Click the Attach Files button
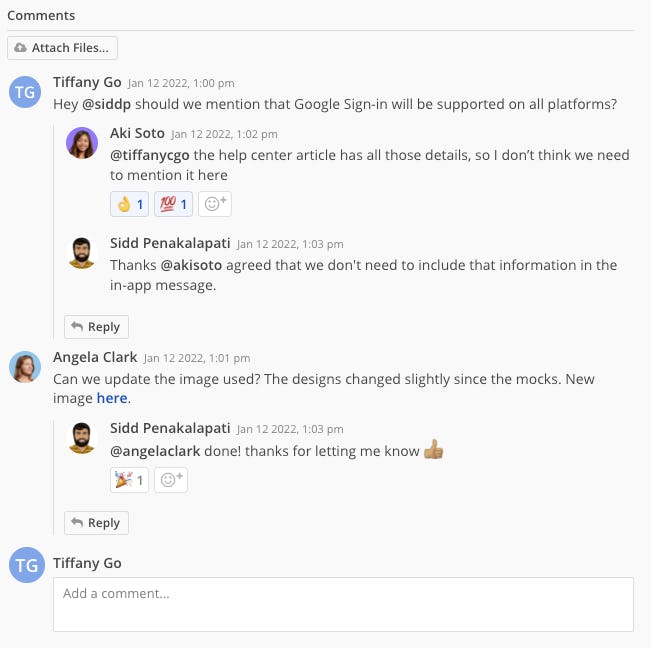The width and height of the screenshot is (651, 648). click(x=62, y=48)
